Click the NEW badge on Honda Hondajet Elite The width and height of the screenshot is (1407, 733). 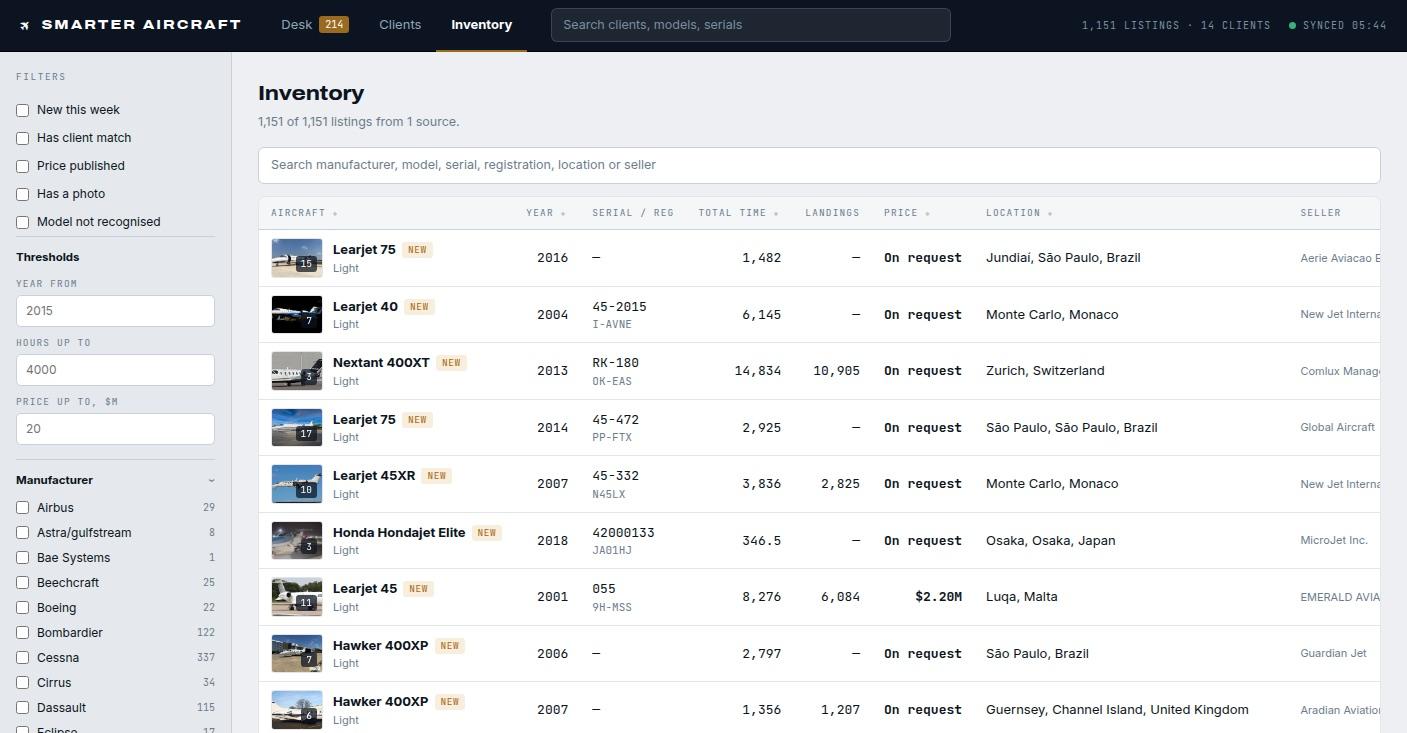tap(487, 533)
